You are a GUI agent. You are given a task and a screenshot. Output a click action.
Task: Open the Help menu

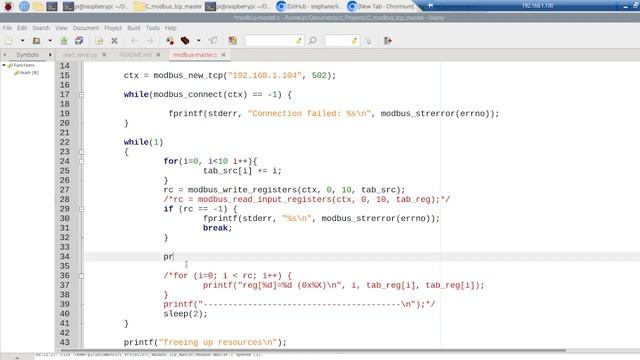(171, 28)
